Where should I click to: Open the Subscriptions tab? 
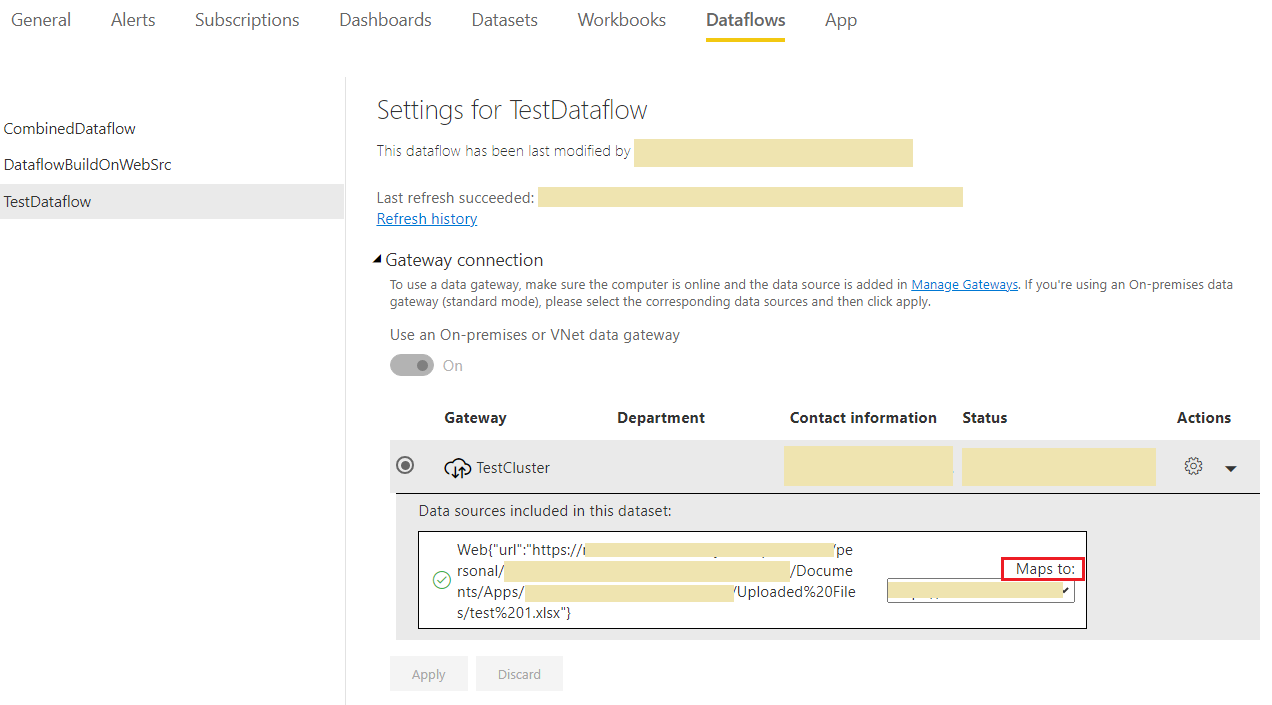click(247, 20)
